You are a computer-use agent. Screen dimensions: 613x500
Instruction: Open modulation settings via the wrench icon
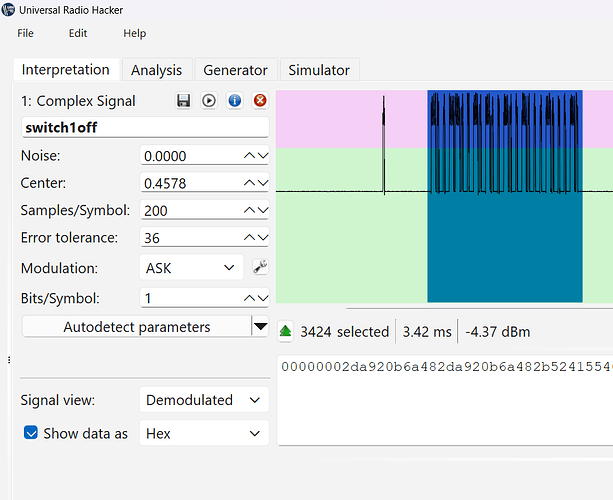pos(260,267)
